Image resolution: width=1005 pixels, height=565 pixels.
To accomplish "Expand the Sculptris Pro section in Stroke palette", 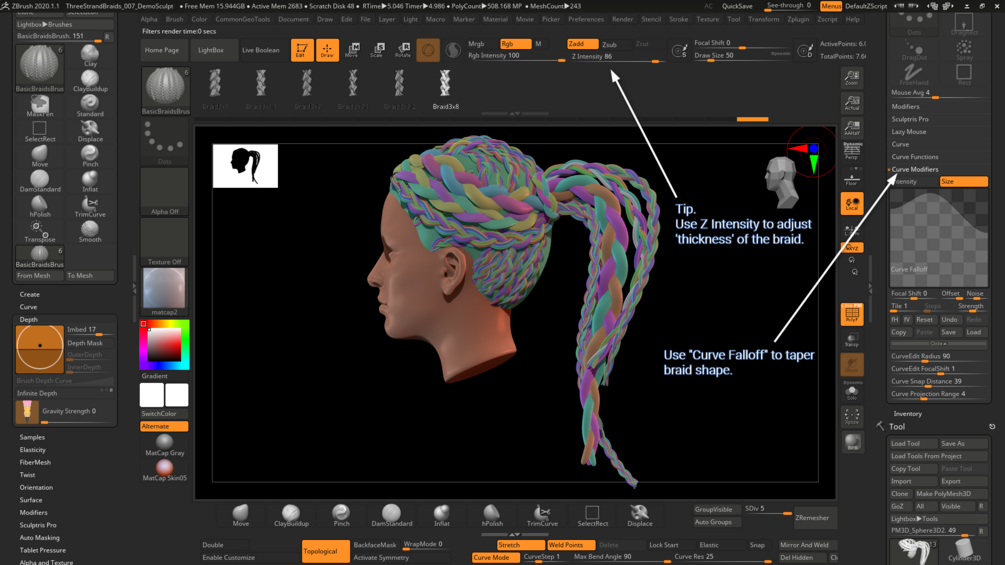I will (909, 119).
